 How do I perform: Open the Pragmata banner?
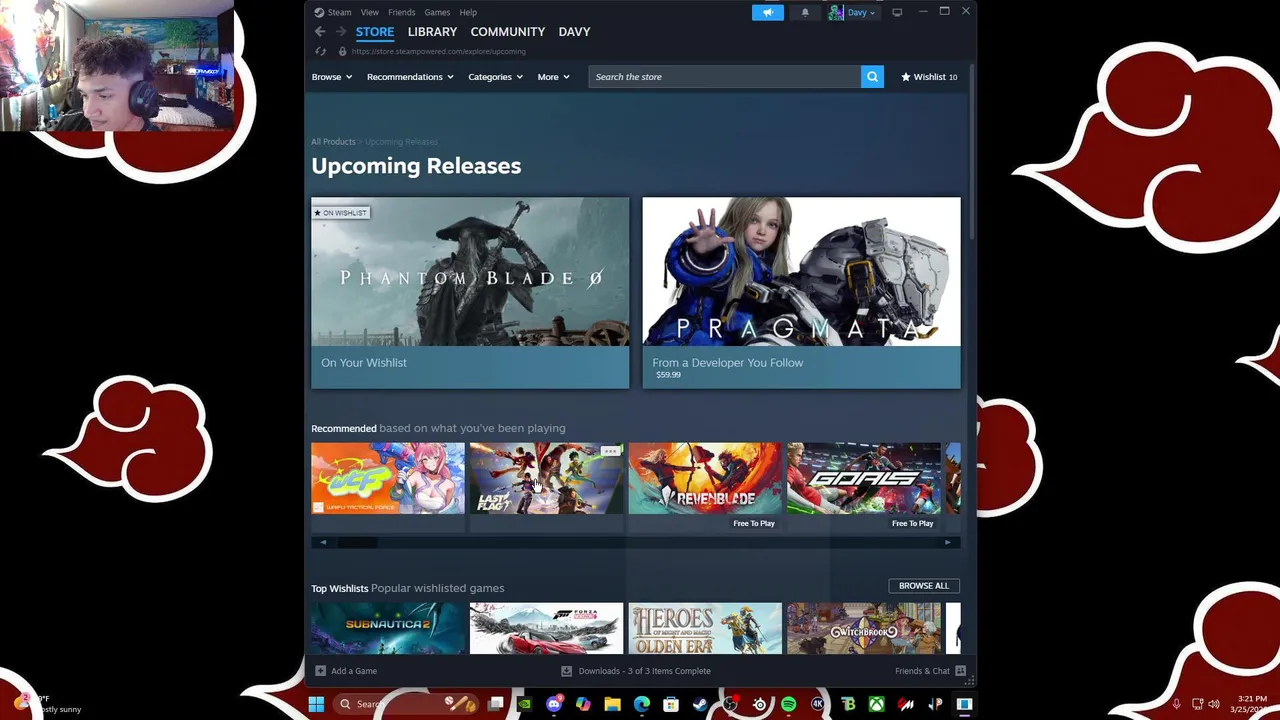(801, 292)
